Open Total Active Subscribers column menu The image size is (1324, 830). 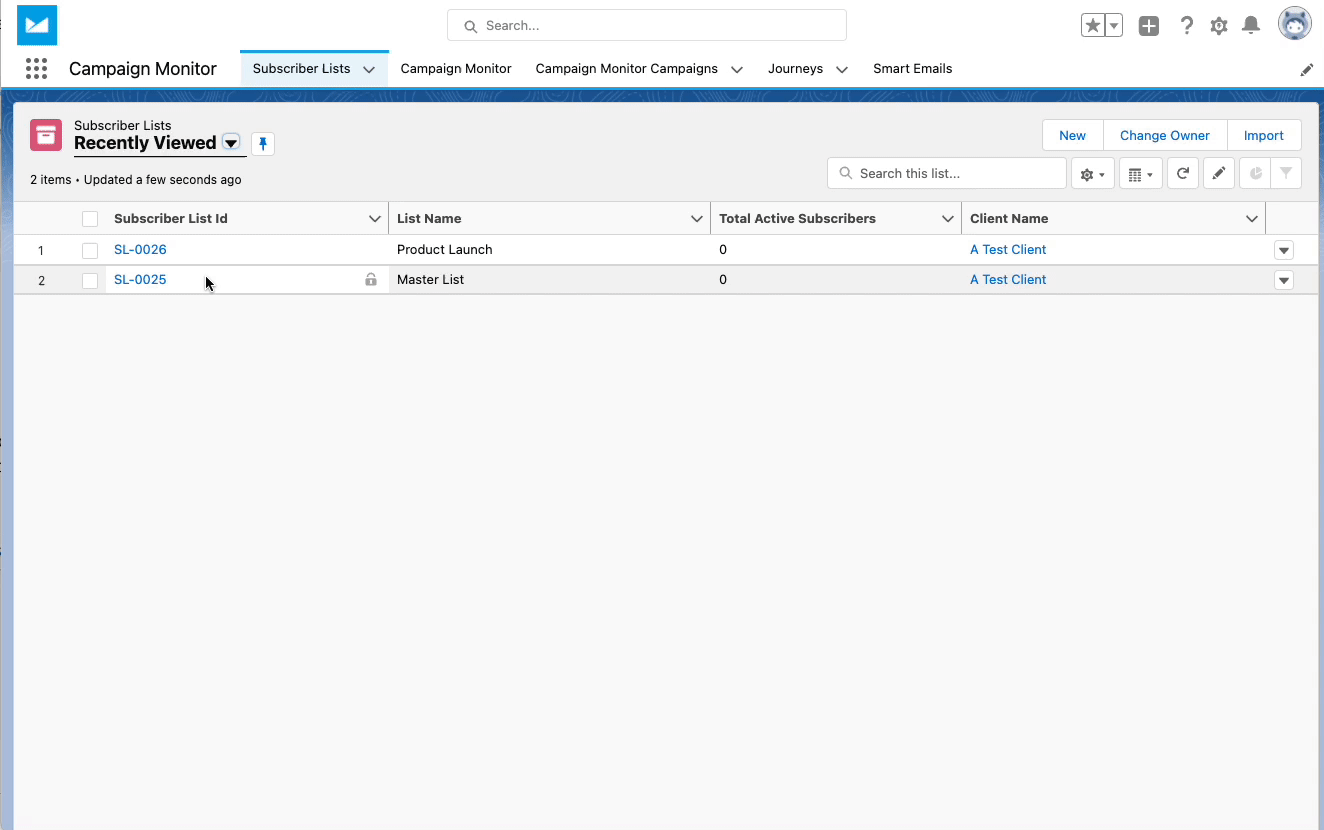point(948,219)
